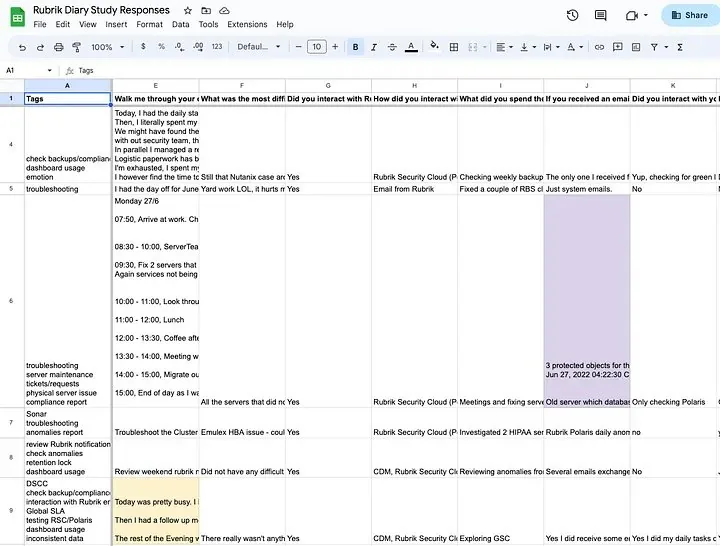
Task: Select the purple highlighted cell in column J
Action: (587, 301)
